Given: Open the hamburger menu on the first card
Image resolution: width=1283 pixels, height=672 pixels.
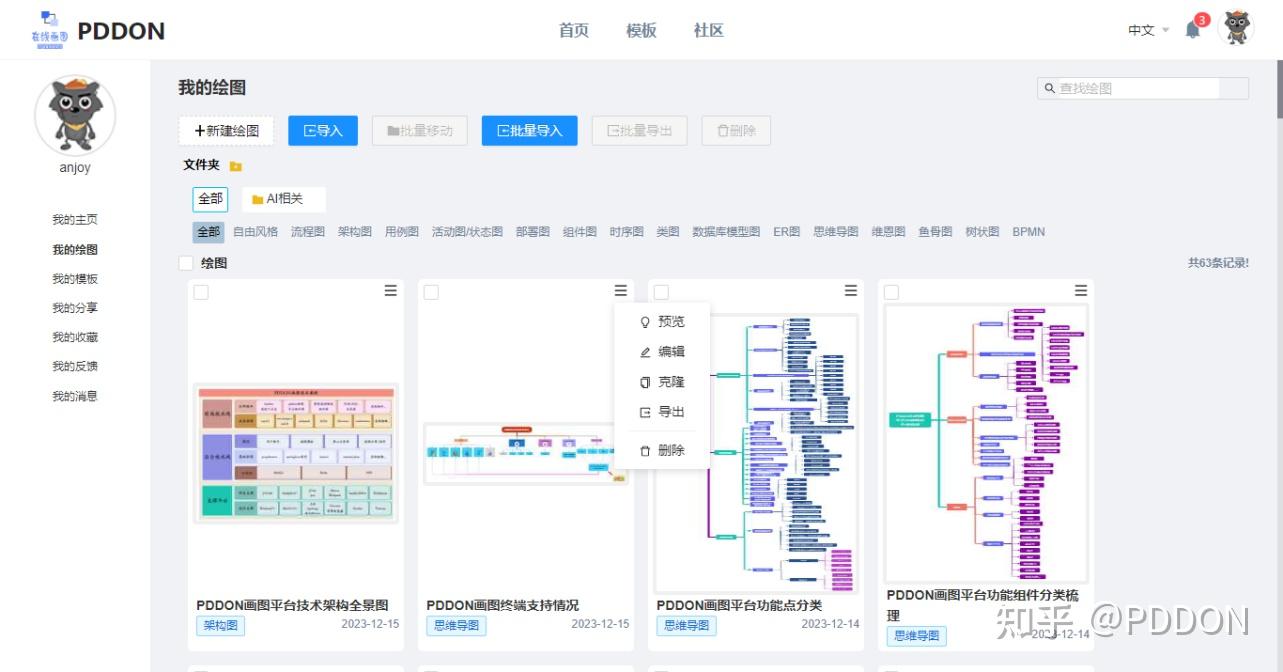Looking at the screenshot, I should click(390, 290).
